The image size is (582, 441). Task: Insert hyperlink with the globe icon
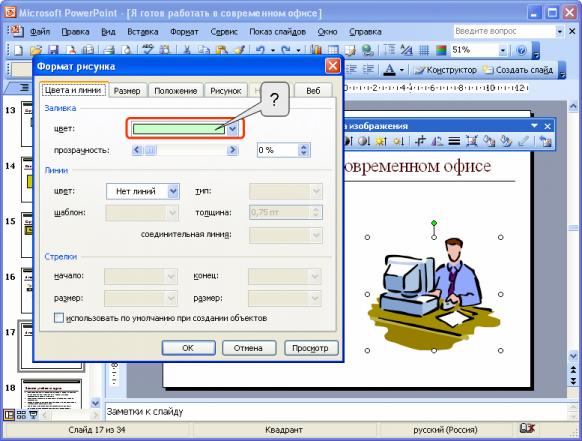[367, 50]
